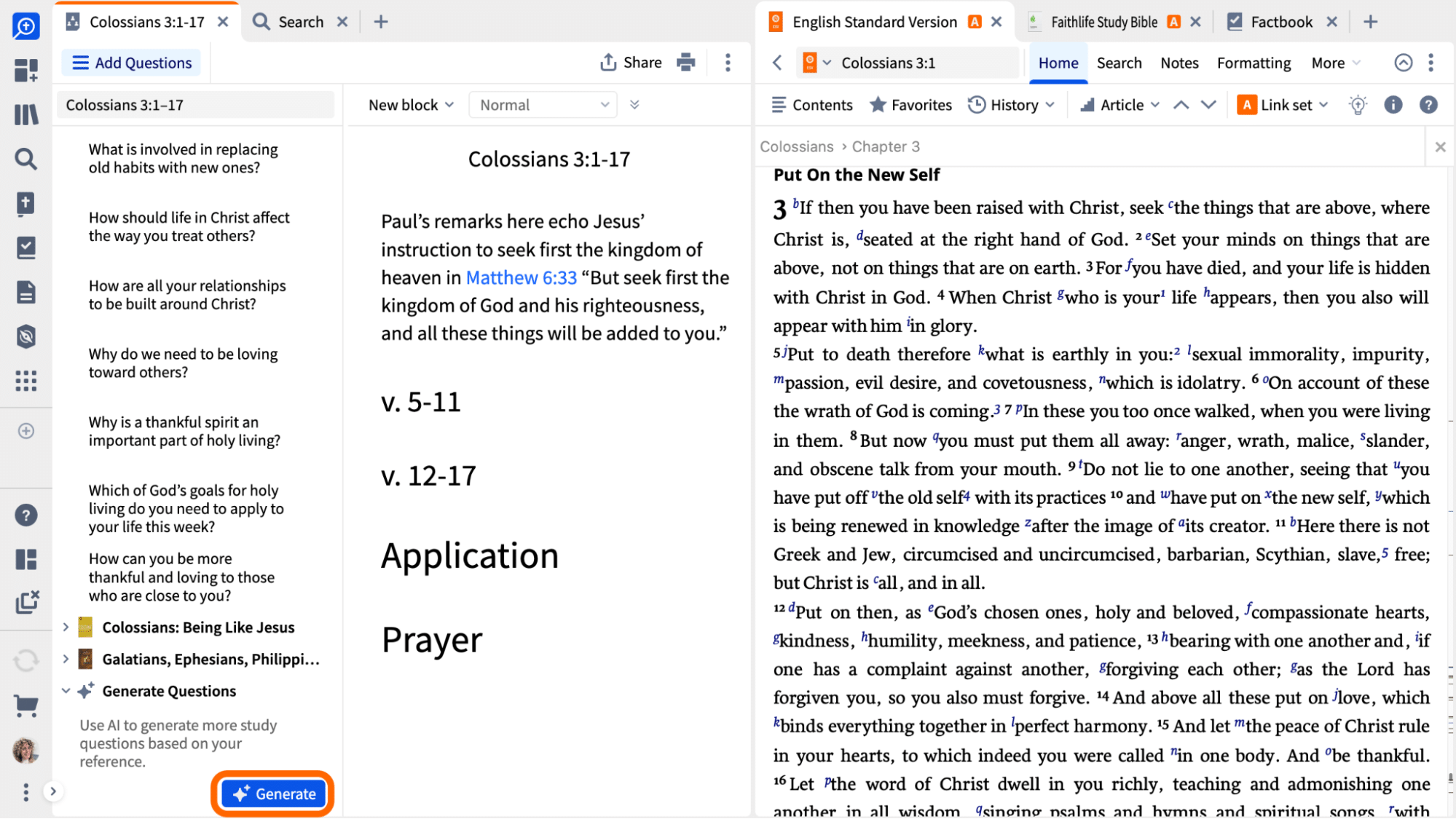This screenshot has width=1456, height=819.
Task: Switch to the Colossians 3:1-17 tab
Action: (146, 22)
